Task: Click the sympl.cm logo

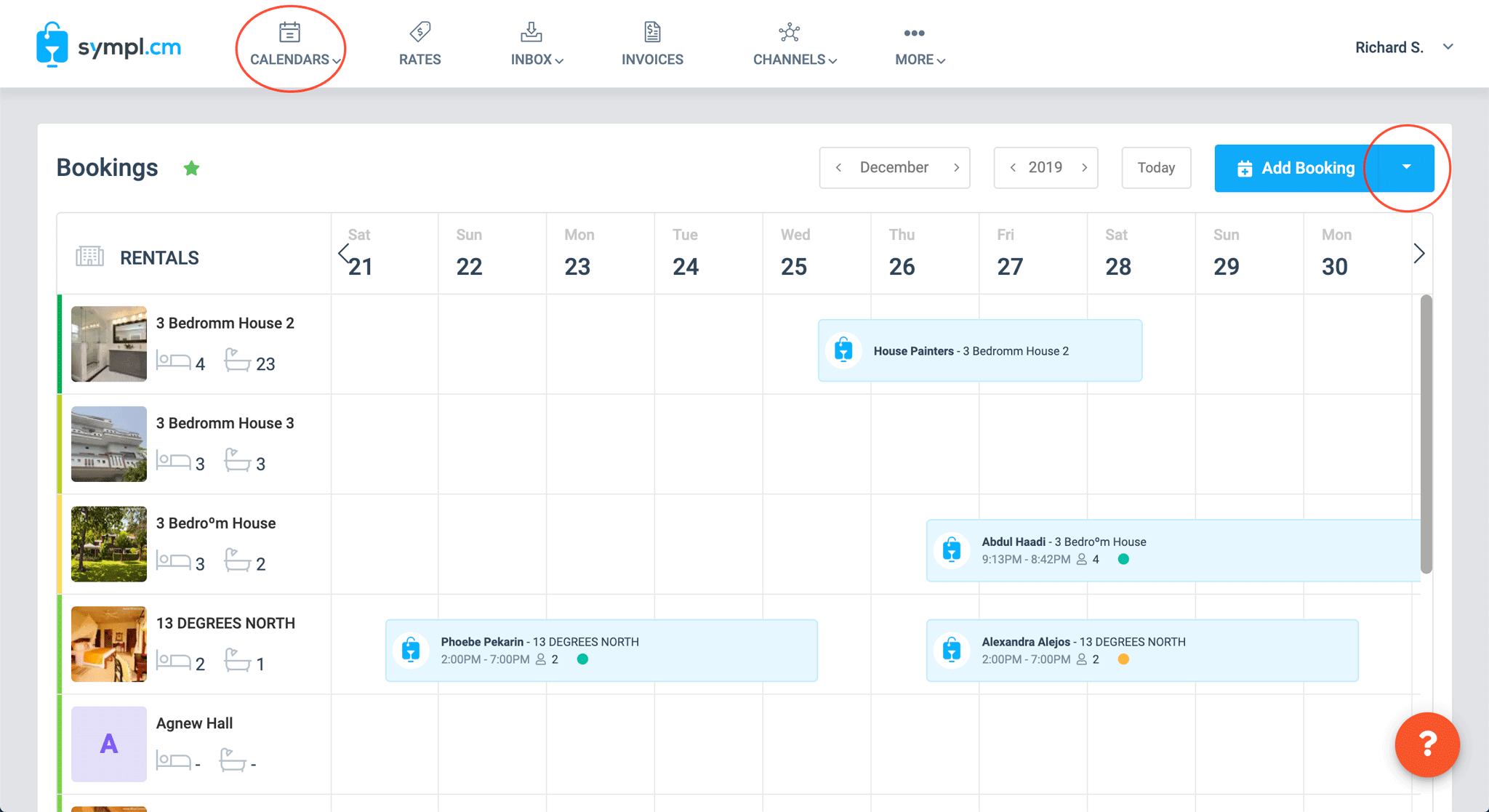Action: tap(108, 45)
